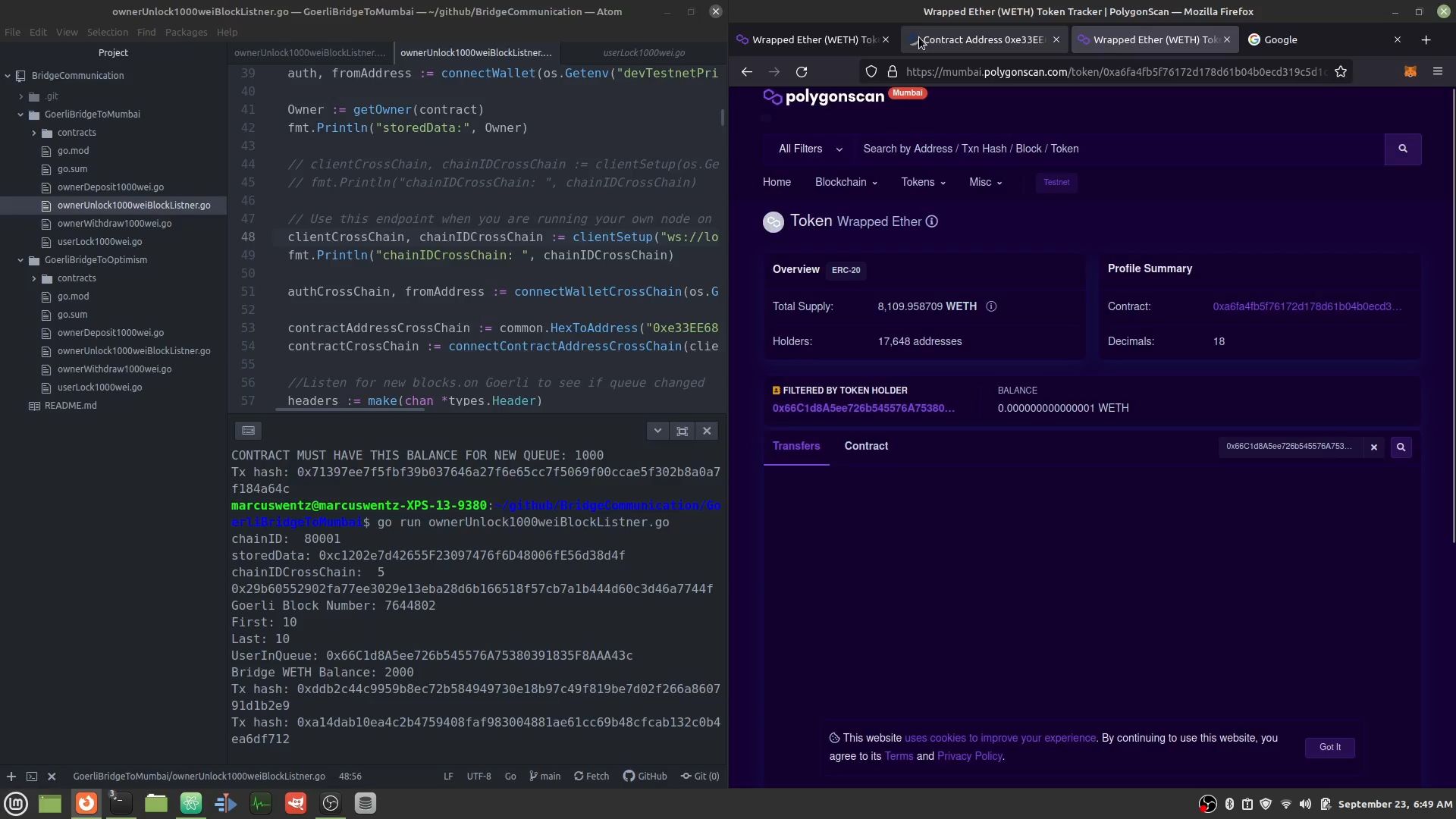1456x819 pixels.
Task: Focus polygonscan search by address field
Action: click(x=1119, y=149)
